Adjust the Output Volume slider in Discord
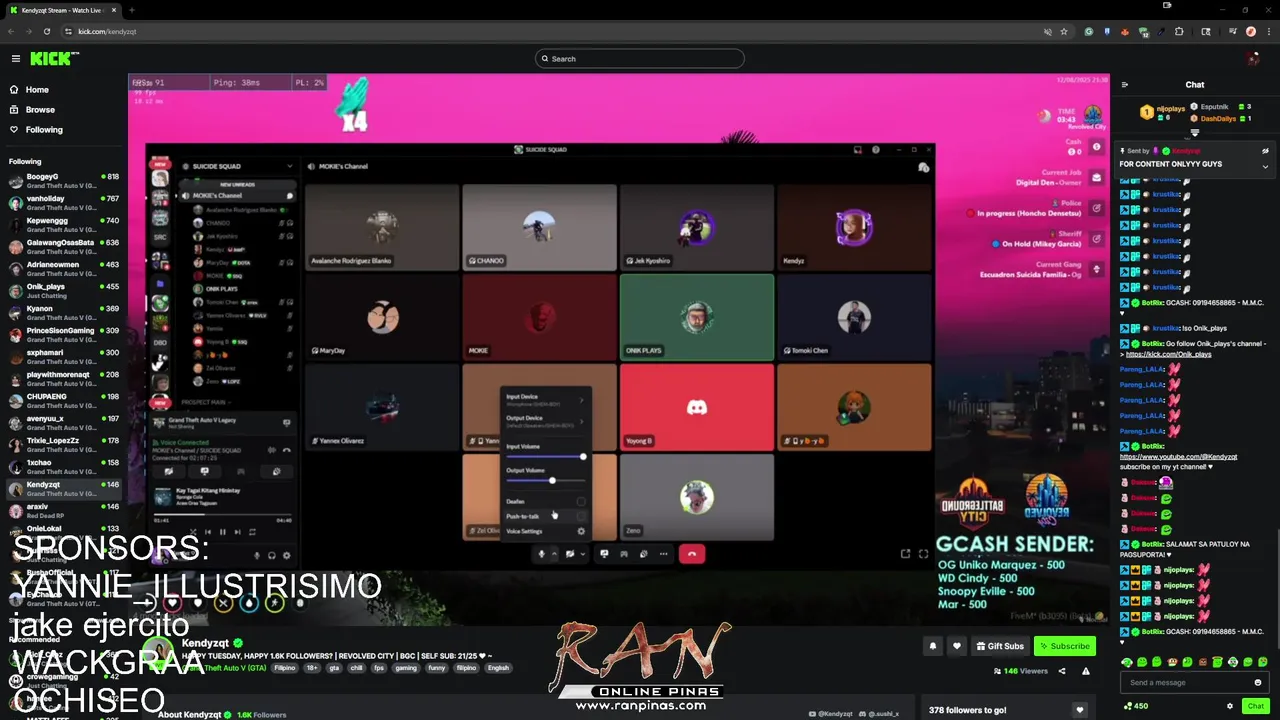This screenshot has height=720, width=1280. click(546, 481)
